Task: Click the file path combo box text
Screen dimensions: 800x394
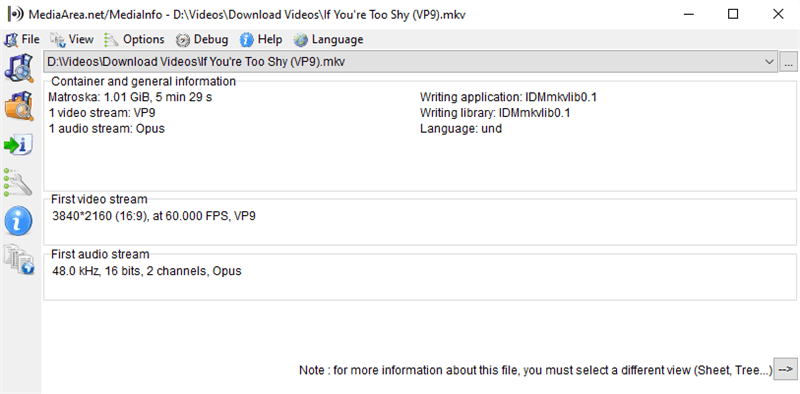Action: tap(196, 62)
